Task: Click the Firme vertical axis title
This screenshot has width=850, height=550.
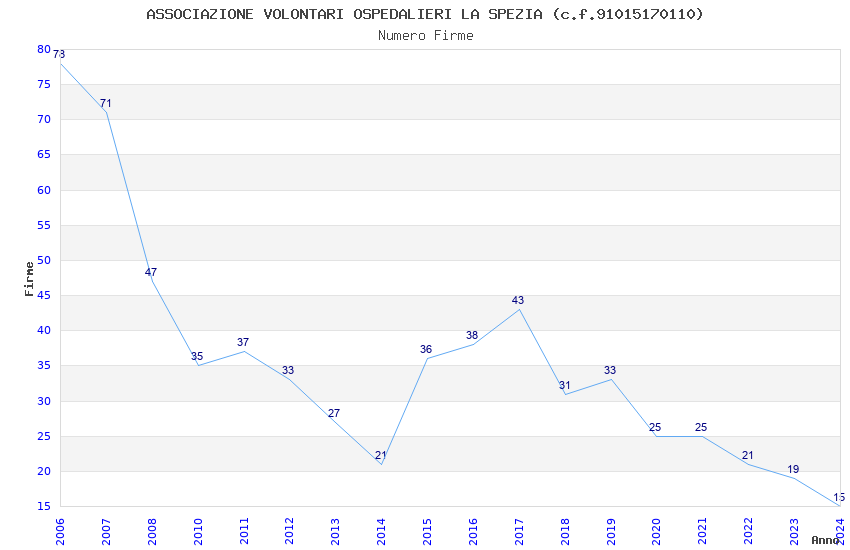Action: click(29, 279)
